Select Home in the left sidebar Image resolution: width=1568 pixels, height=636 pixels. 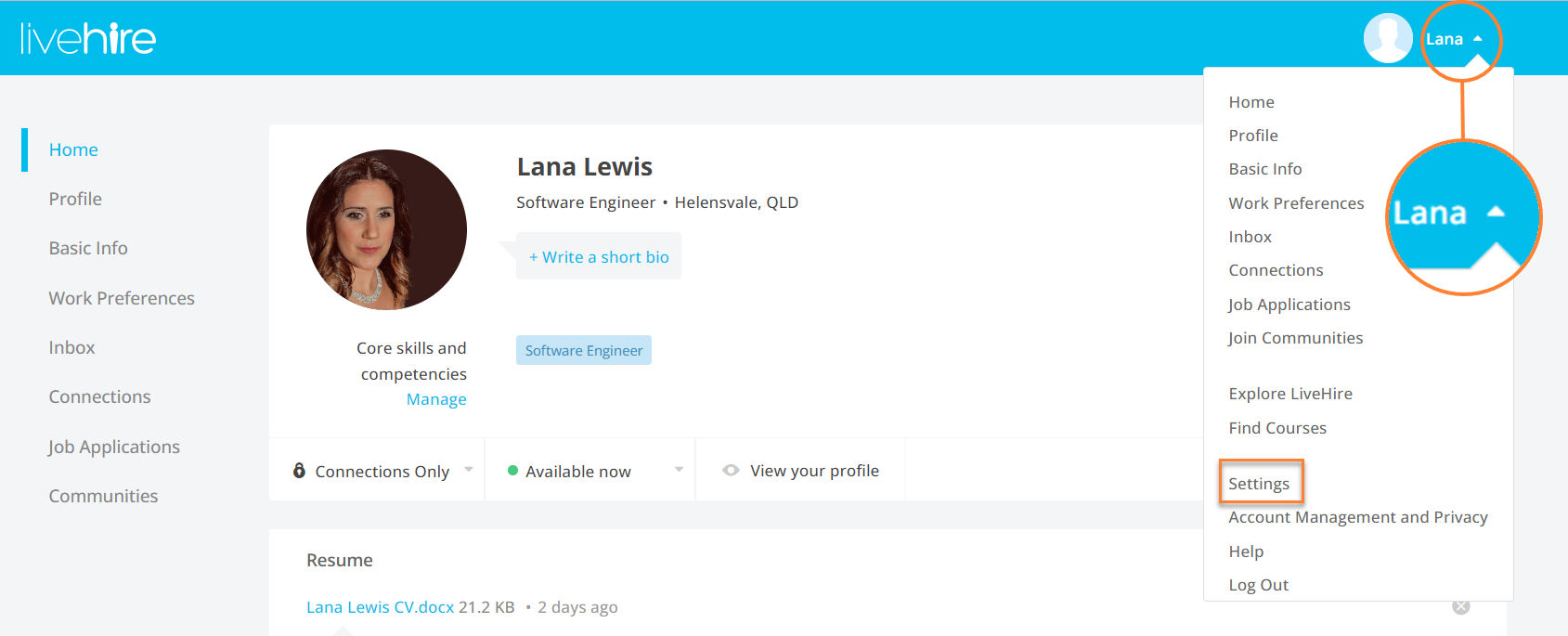[73, 149]
